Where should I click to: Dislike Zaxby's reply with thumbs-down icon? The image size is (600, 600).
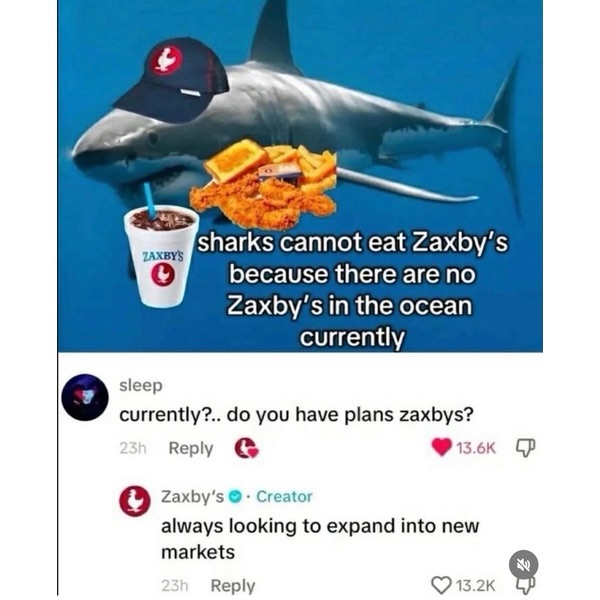click(x=526, y=585)
